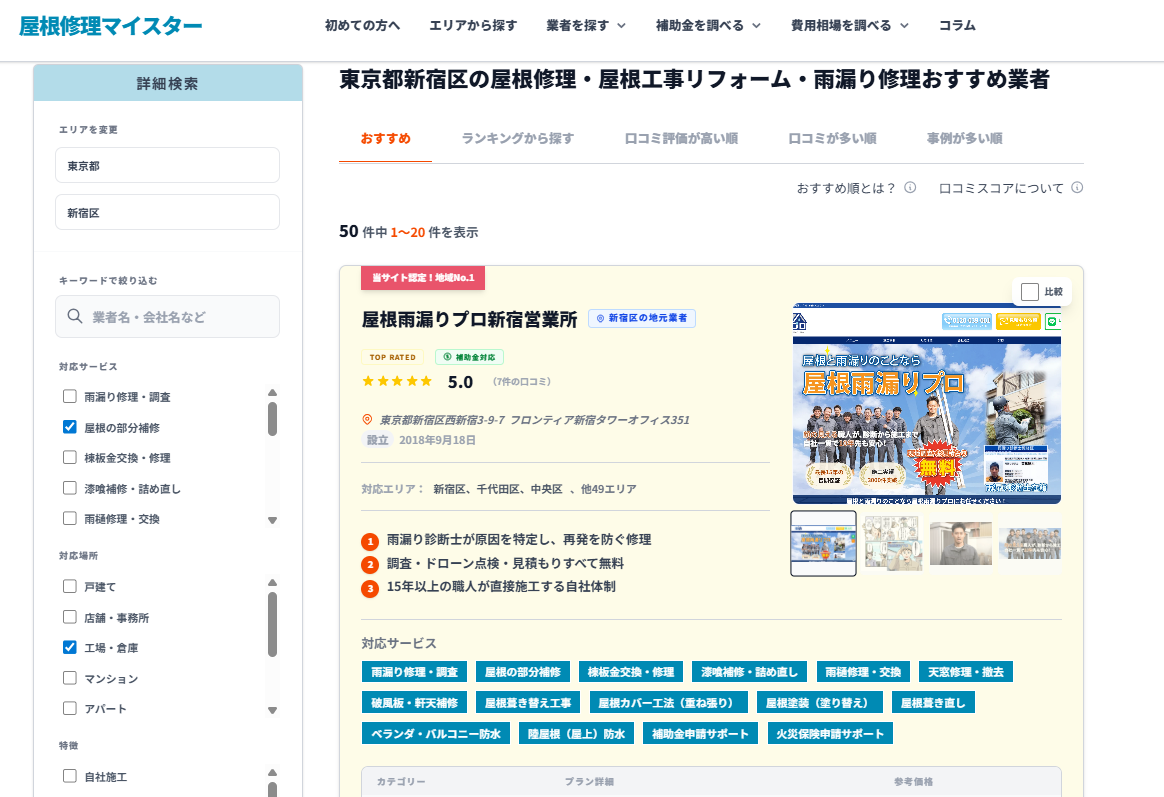Tick the 比較 compare checkbox
Screen dimensions: 1164x797
click(x=1030, y=292)
